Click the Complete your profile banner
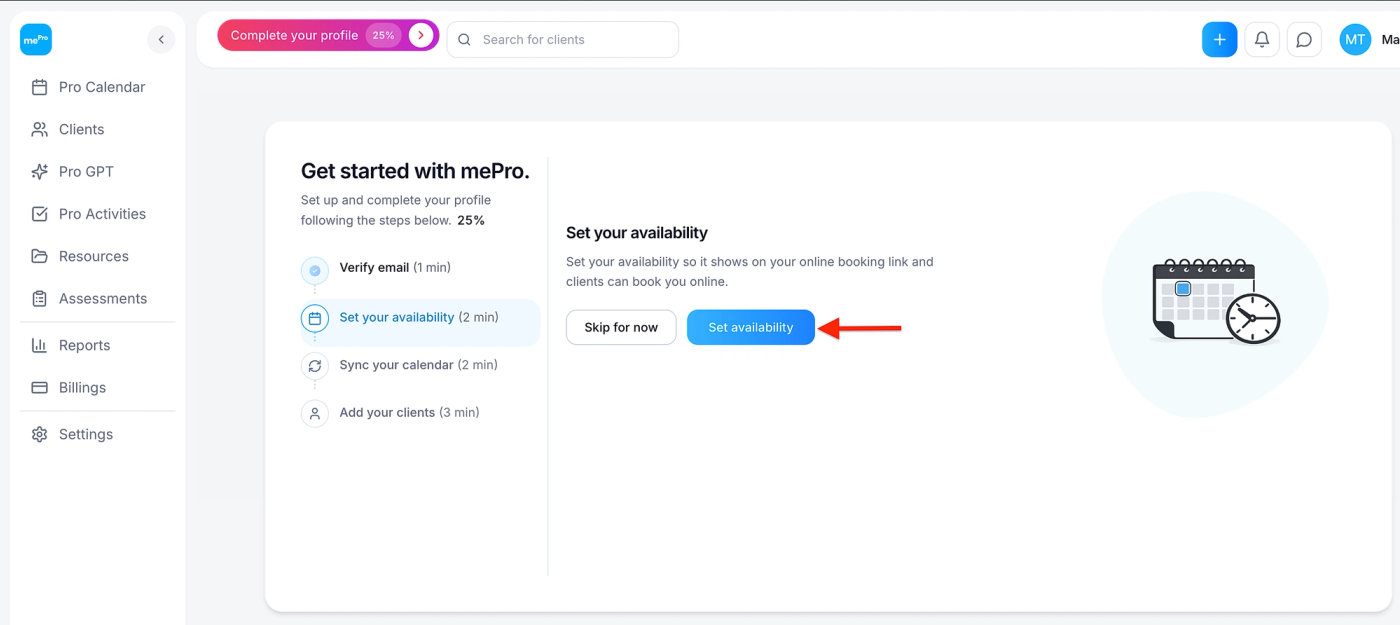The image size is (1400, 625). [328, 35]
